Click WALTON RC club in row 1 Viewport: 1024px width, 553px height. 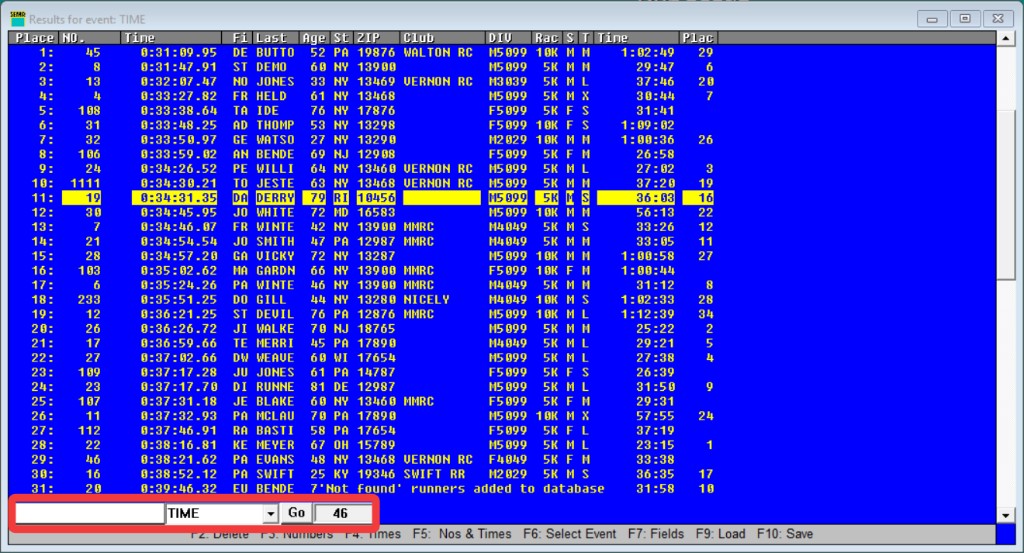438,52
